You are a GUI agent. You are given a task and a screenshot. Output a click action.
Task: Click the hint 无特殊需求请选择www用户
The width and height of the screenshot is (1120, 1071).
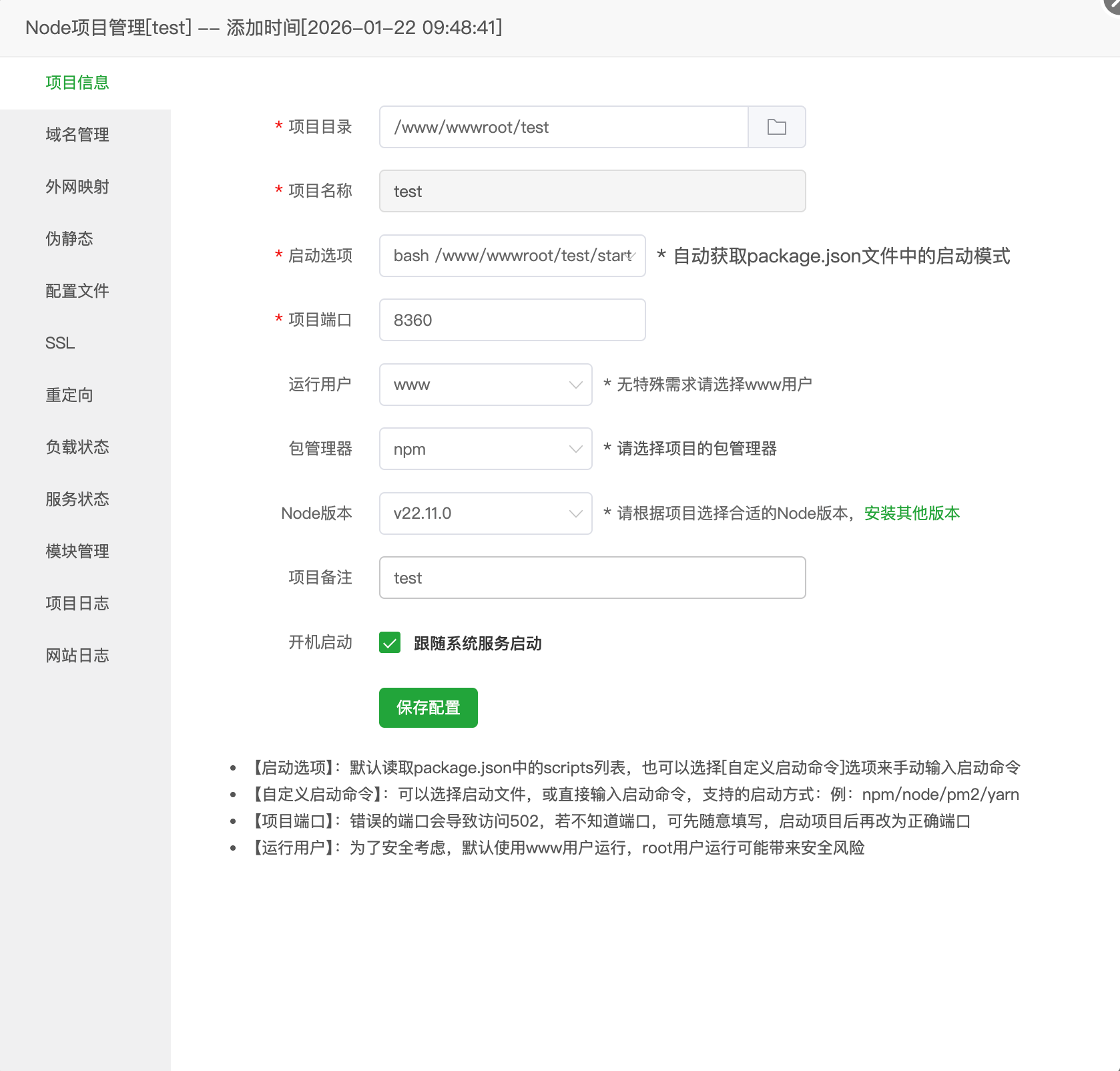[708, 385]
